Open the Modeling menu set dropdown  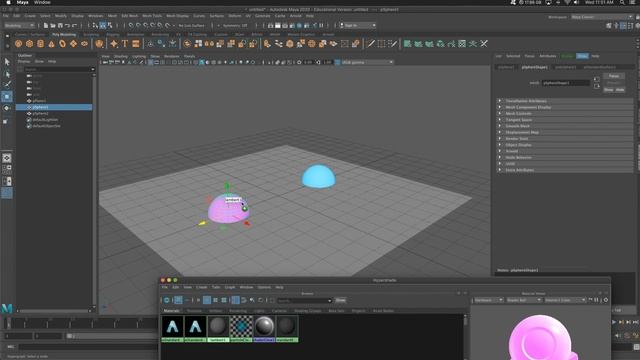coord(19,25)
